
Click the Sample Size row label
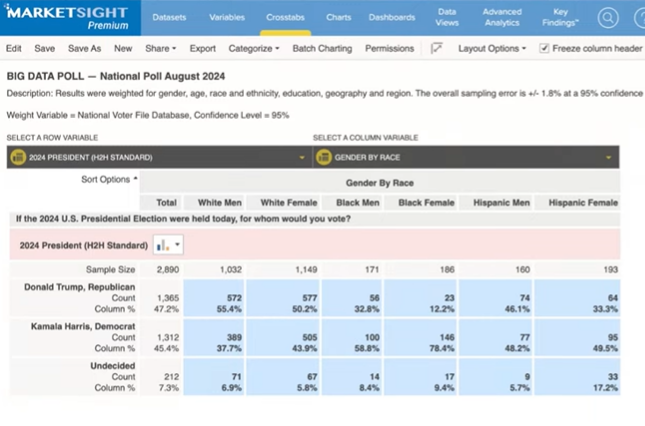110,269
